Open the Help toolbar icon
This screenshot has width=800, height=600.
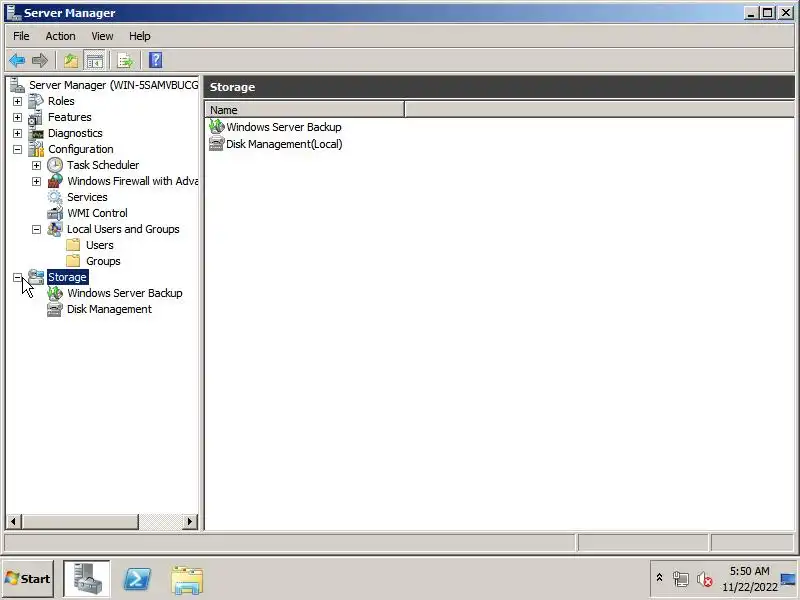pos(156,61)
